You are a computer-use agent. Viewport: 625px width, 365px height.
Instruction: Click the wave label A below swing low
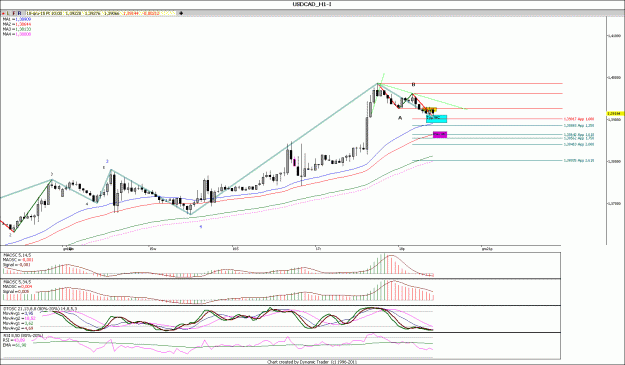[x=400, y=118]
